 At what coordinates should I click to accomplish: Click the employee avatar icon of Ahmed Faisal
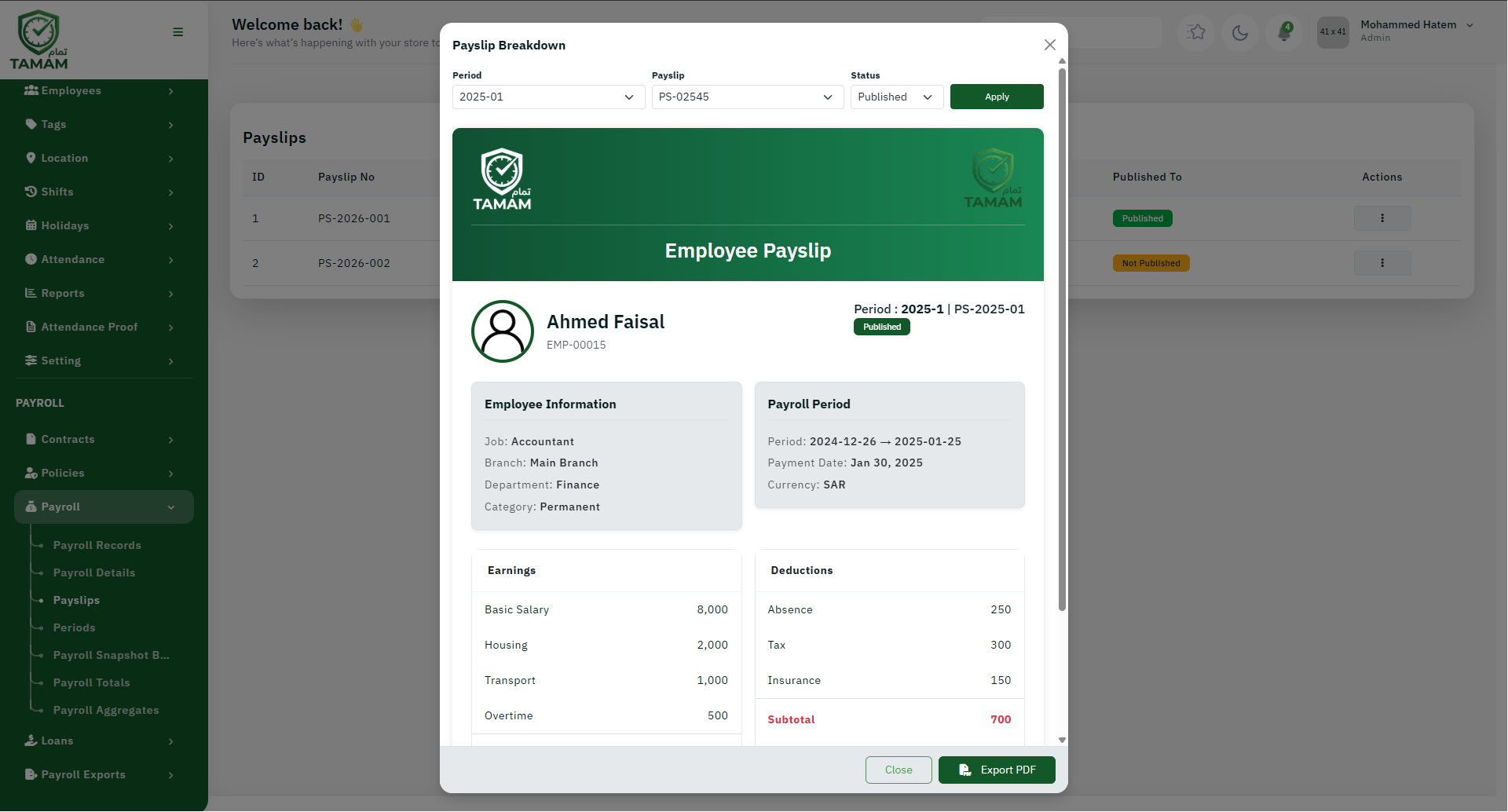(x=503, y=331)
